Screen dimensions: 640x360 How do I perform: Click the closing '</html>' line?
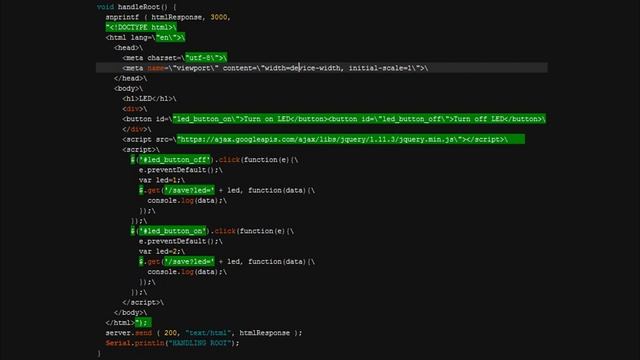pyautogui.click(x=129, y=323)
